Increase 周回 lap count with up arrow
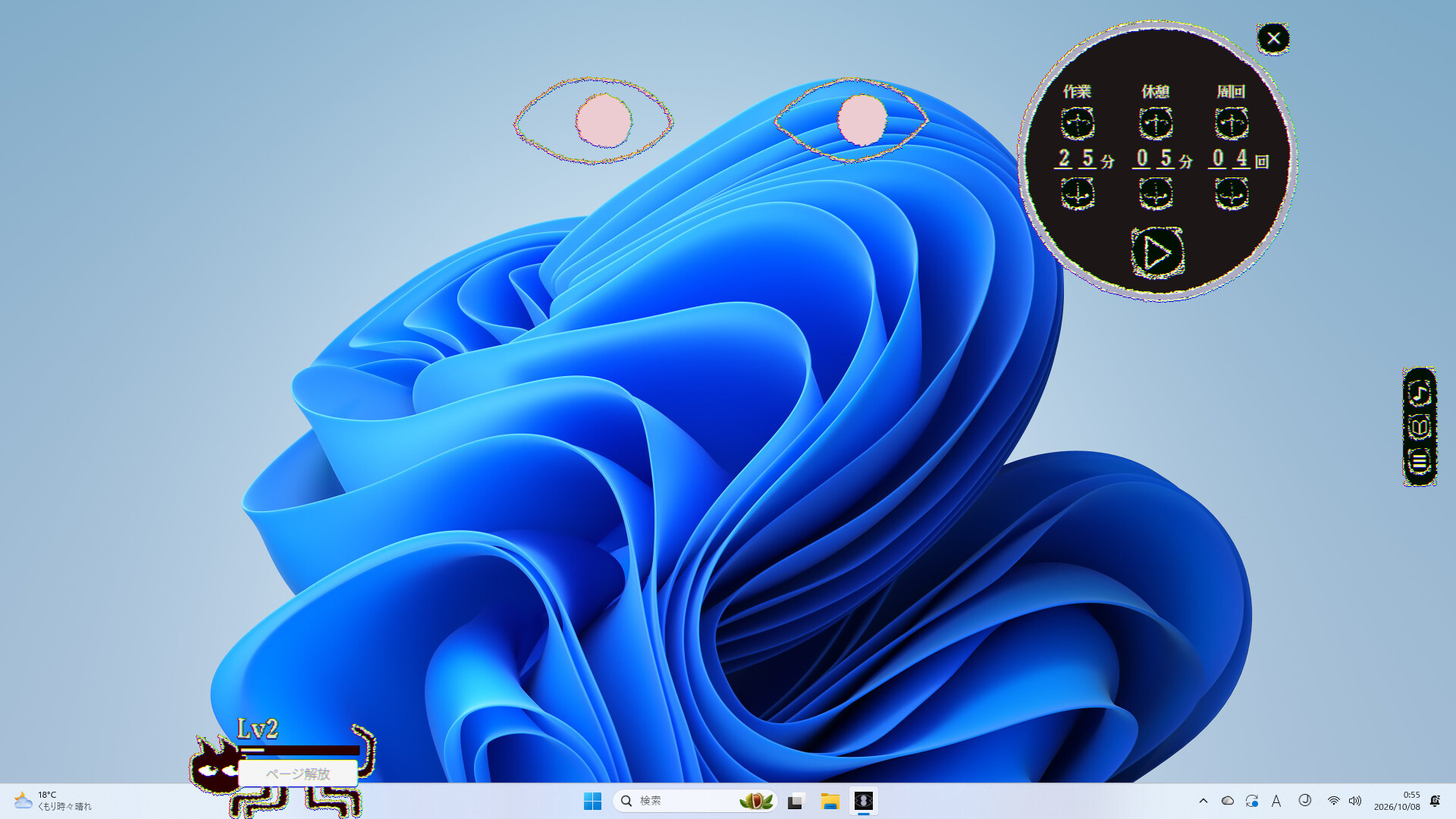This screenshot has width=1456, height=819. pyautogui.click(x=1232, y=124)
